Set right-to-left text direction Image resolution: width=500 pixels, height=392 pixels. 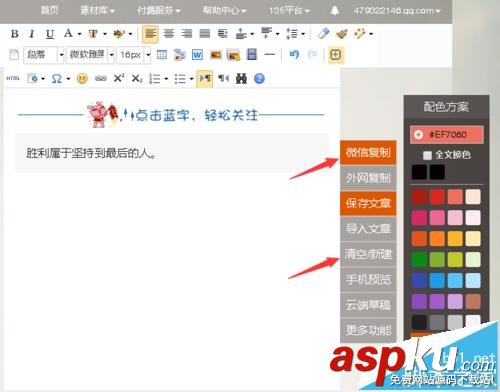click(x=223, y=79)
